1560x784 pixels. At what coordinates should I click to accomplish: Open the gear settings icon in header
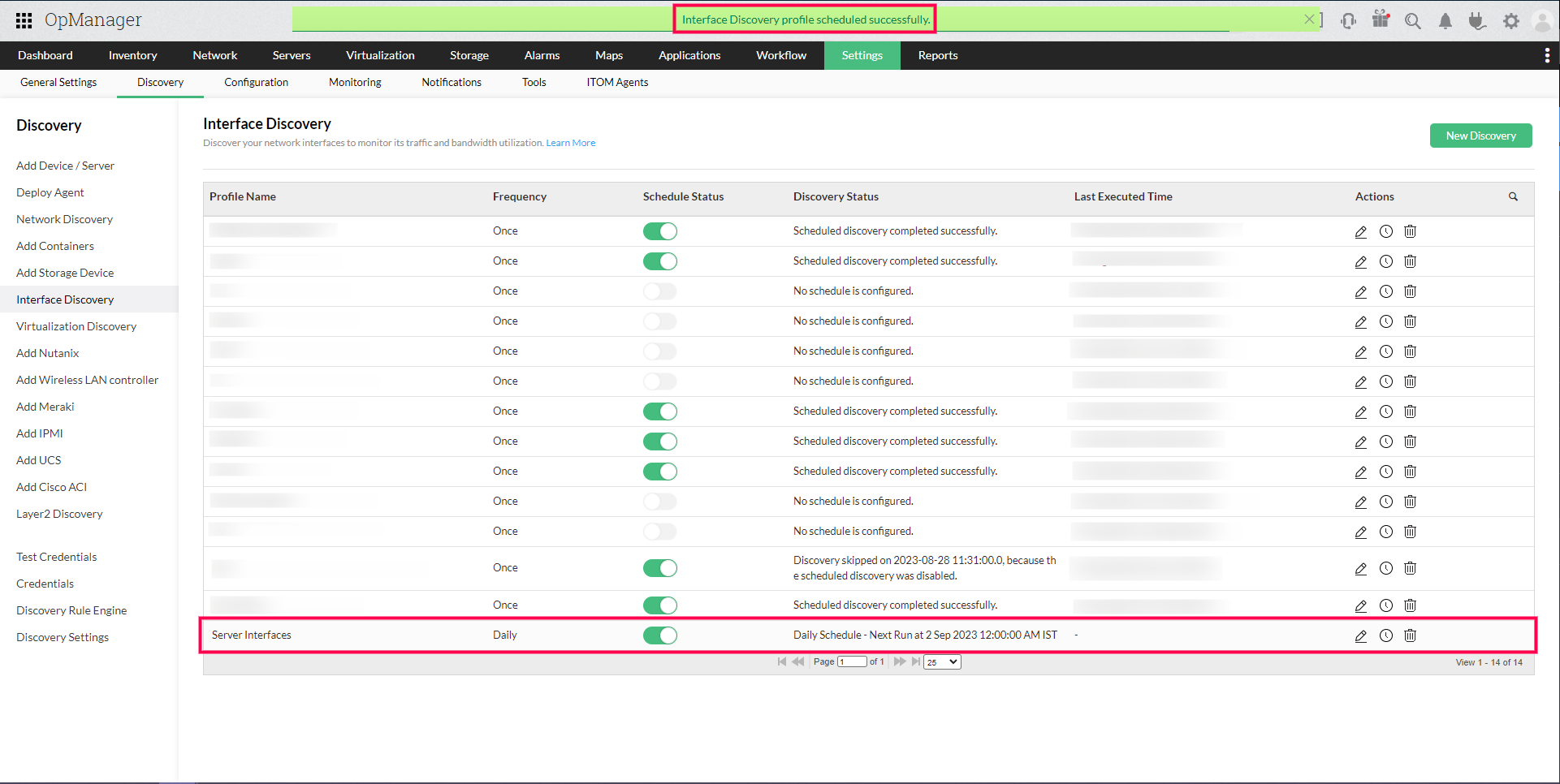coord(1510,21)
